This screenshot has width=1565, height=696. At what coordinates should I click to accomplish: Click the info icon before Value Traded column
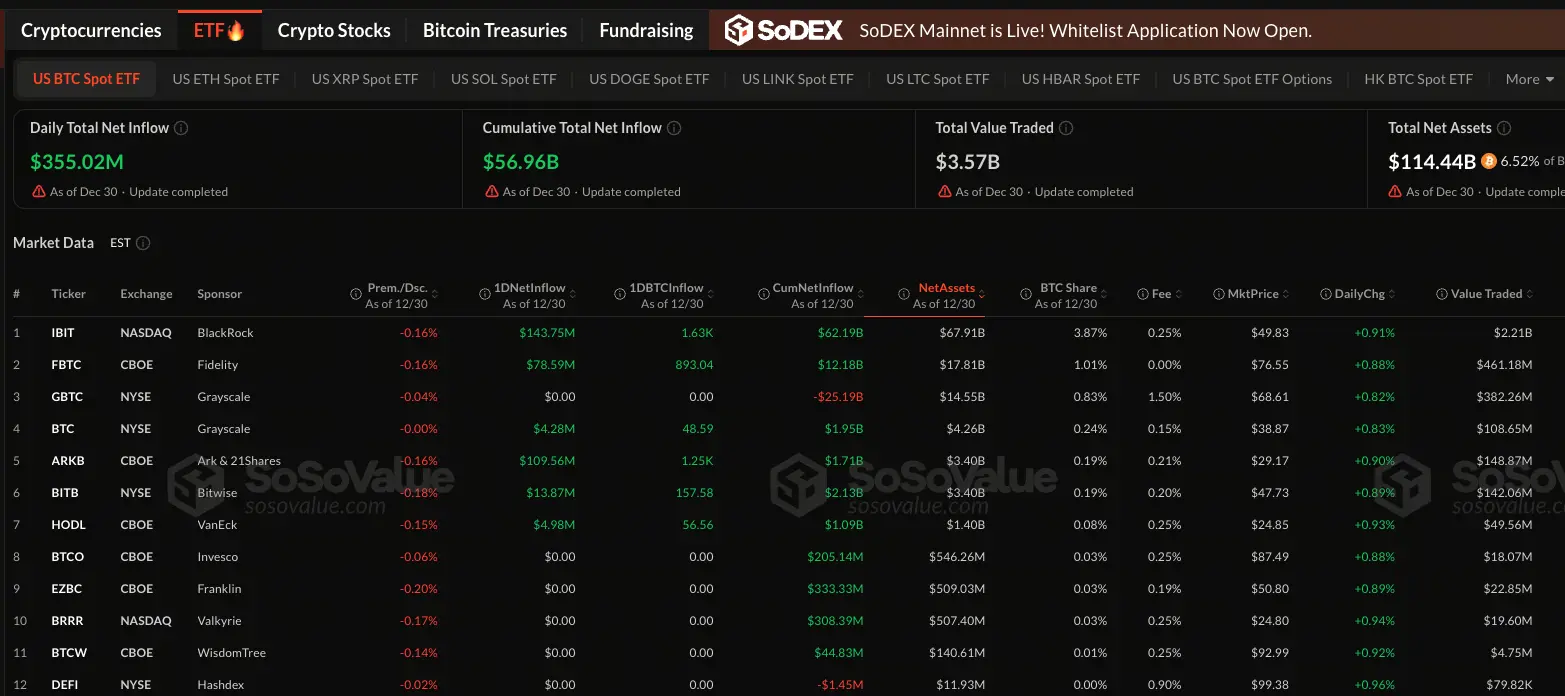coord(1442,294)
